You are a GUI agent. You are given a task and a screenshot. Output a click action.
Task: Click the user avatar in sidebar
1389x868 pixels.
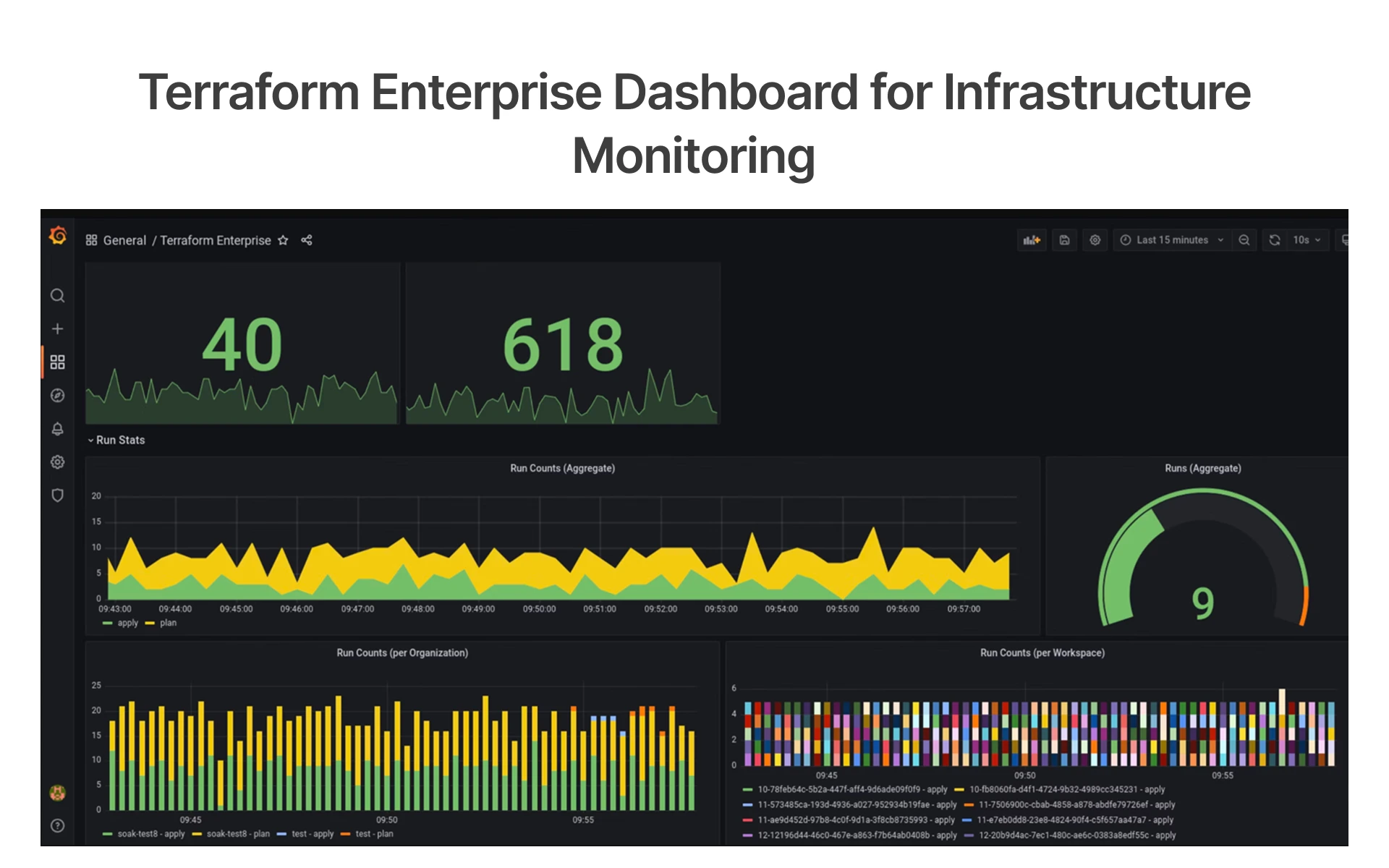[58, 793]
